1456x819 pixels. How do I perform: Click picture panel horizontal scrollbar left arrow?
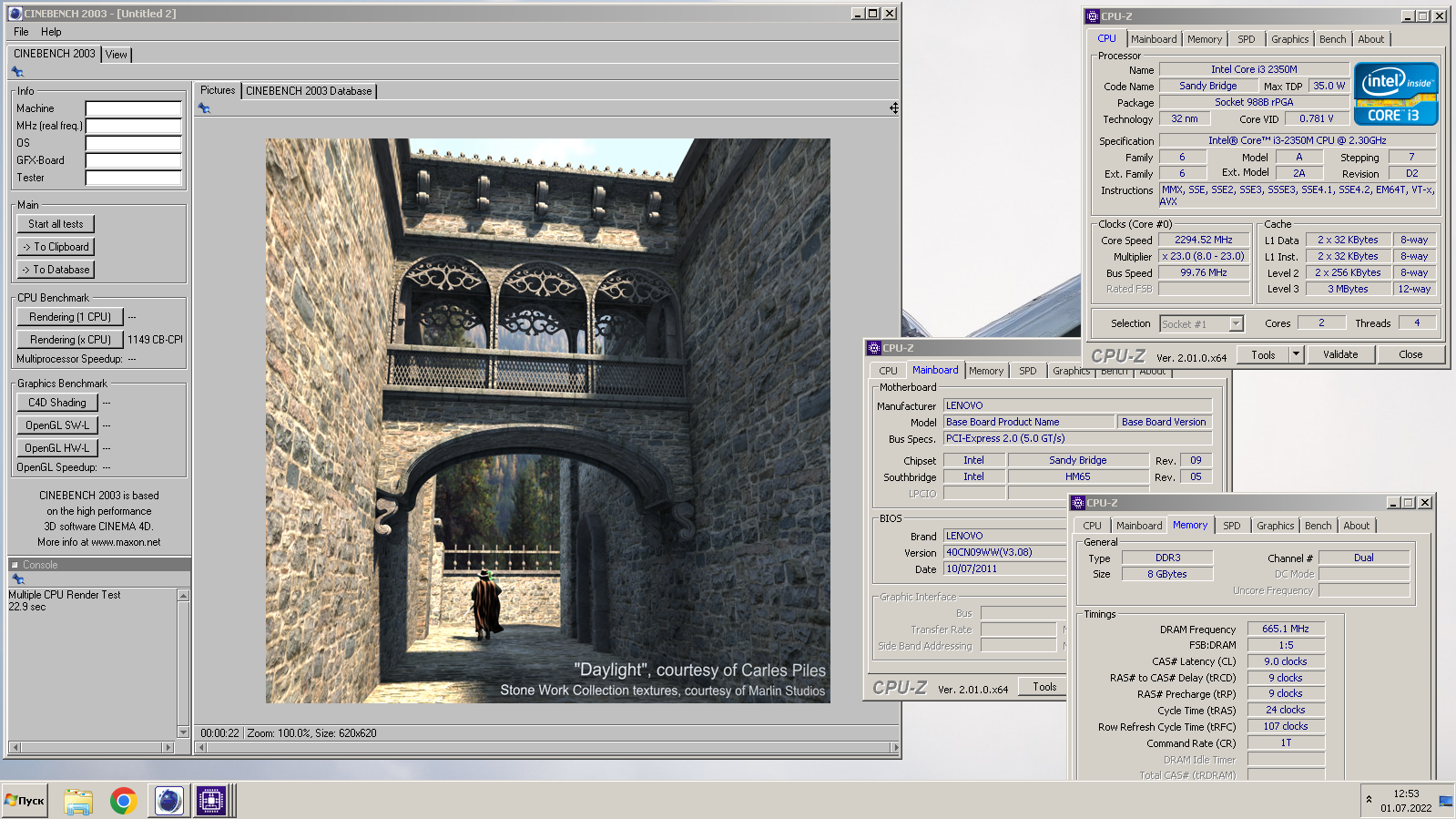[202, 747]
